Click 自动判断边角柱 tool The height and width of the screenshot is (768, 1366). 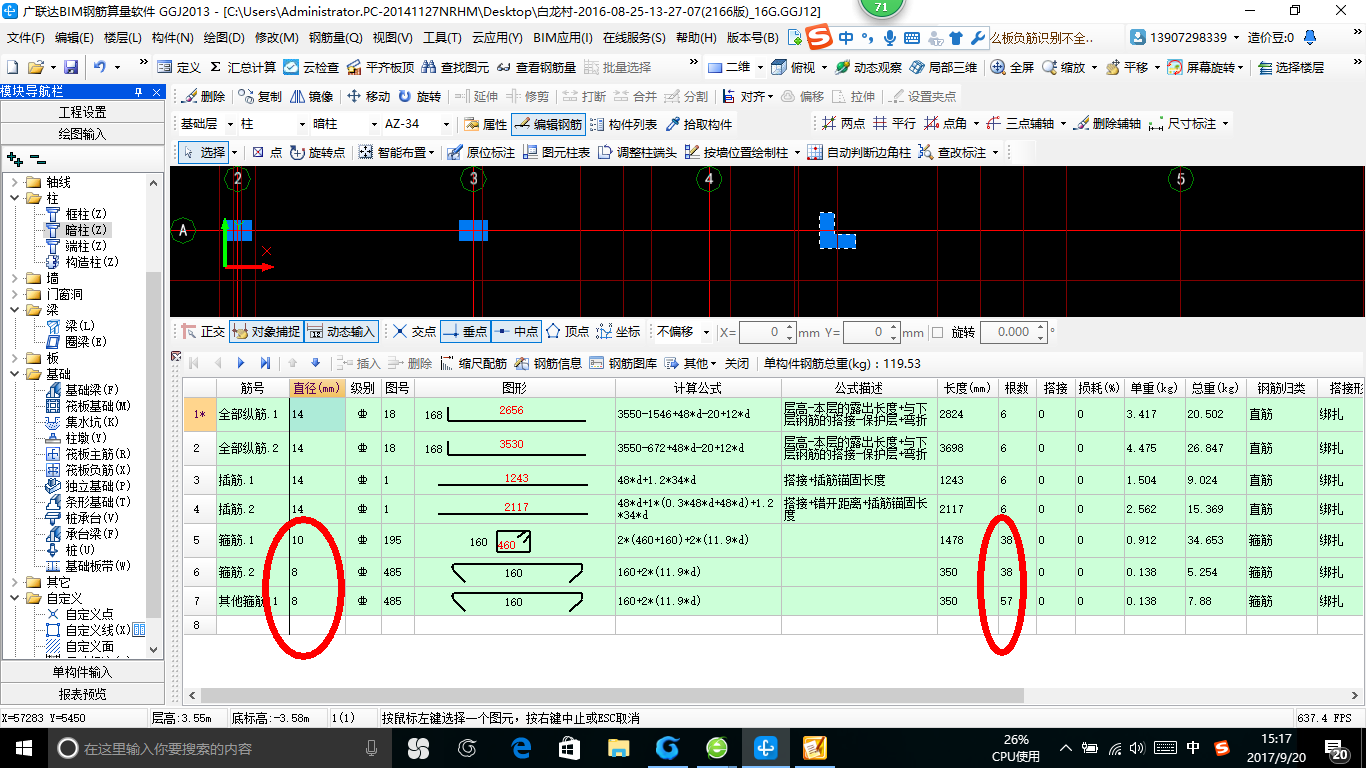tap(859, 152)
